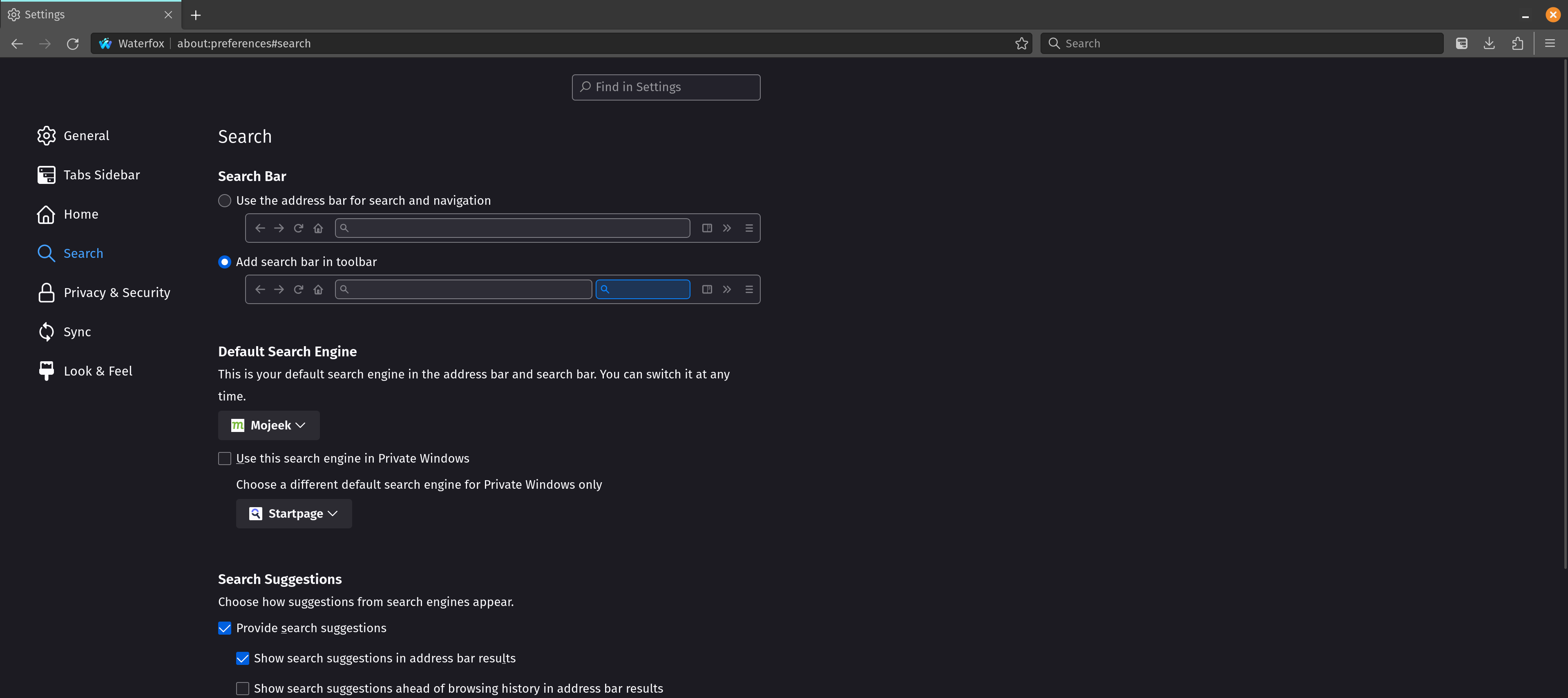
Task: Click the Sync arrows icon
Action: pos(46,332)
